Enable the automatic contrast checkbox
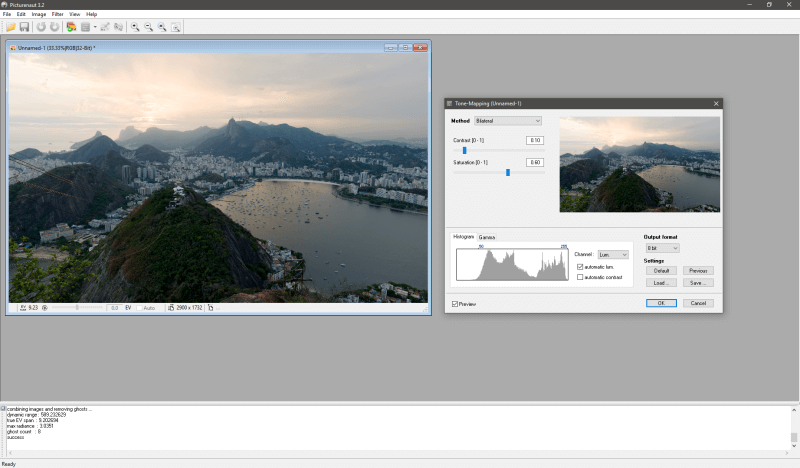The image size is (800, 468). tap(580, 277)
